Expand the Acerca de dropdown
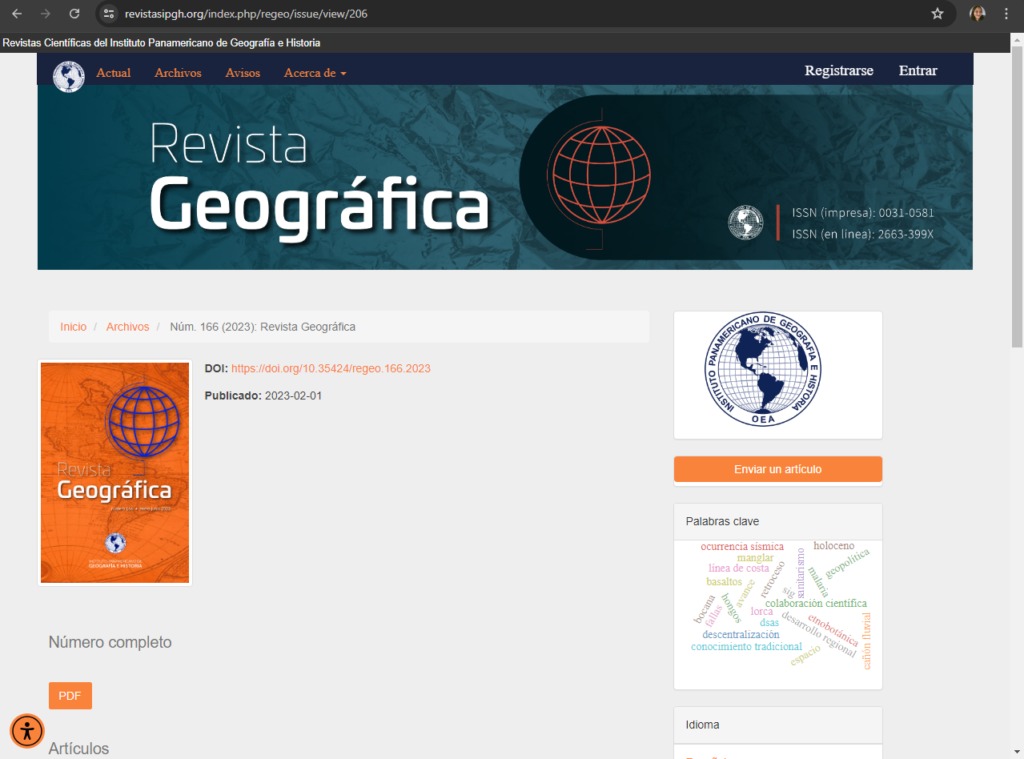1024x759 pixels. 315,73
